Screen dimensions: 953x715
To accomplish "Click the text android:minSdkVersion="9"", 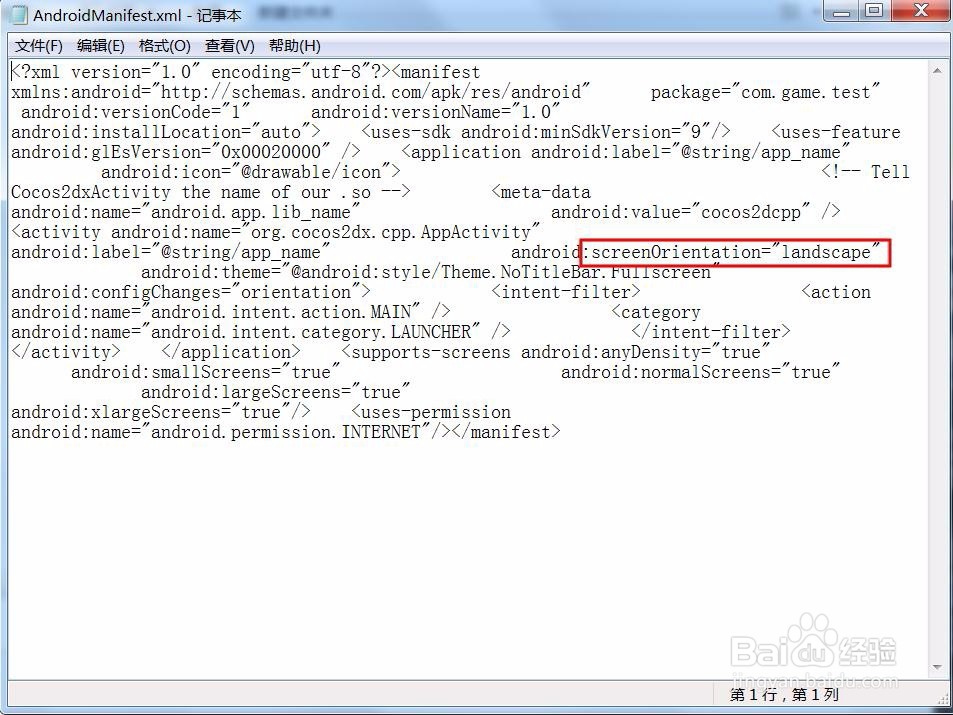I will [587, 133].
